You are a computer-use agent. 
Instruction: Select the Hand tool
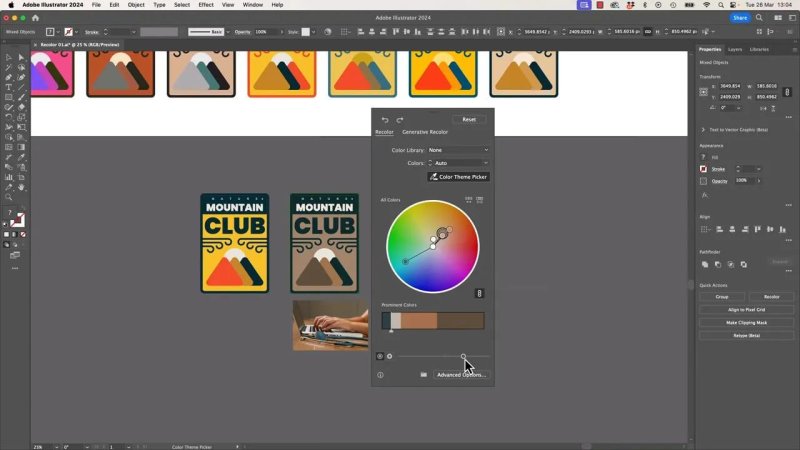click(x=21, y=187)
